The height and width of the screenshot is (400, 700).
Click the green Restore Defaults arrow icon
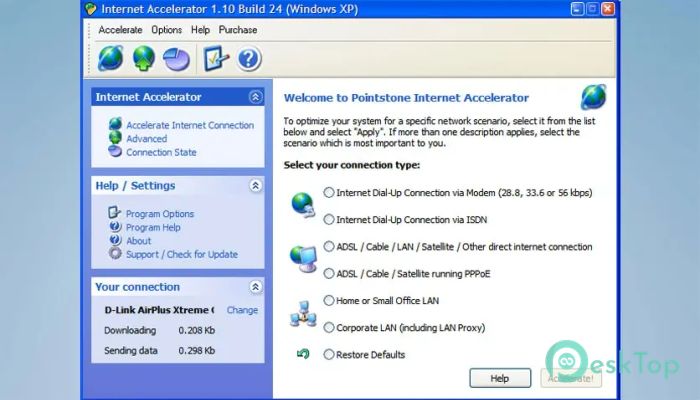[x=303, y=354]
